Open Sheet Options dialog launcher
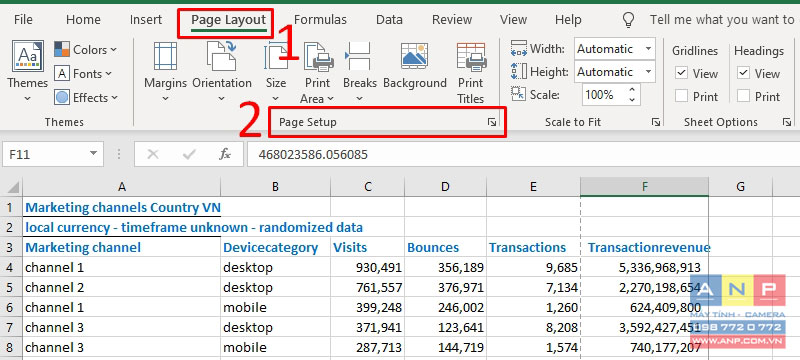The height and width of the screenshot is (360, 800). pyautogui.click(x=788, y=122)
